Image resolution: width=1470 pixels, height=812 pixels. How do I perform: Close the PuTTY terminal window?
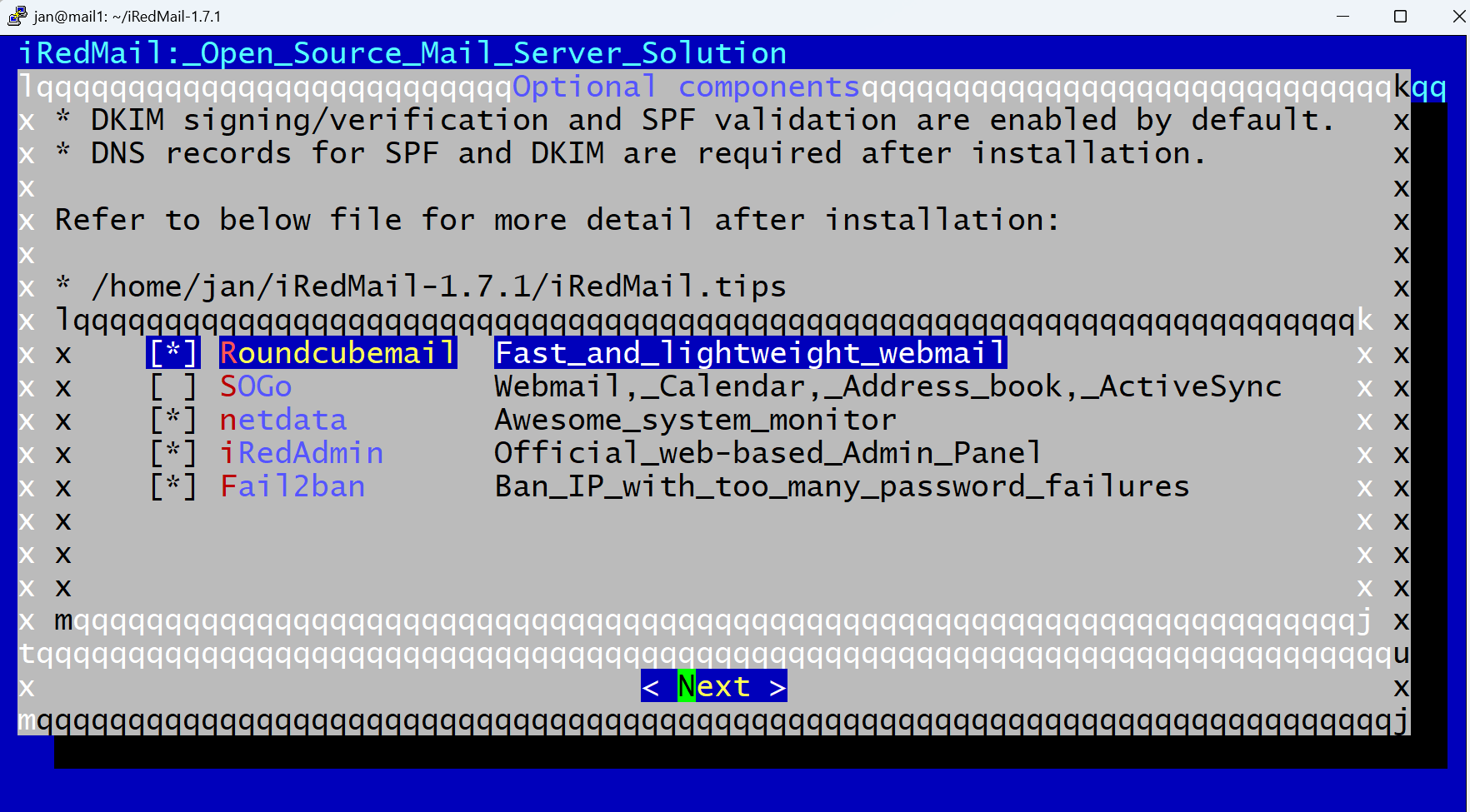(1457, 17)
